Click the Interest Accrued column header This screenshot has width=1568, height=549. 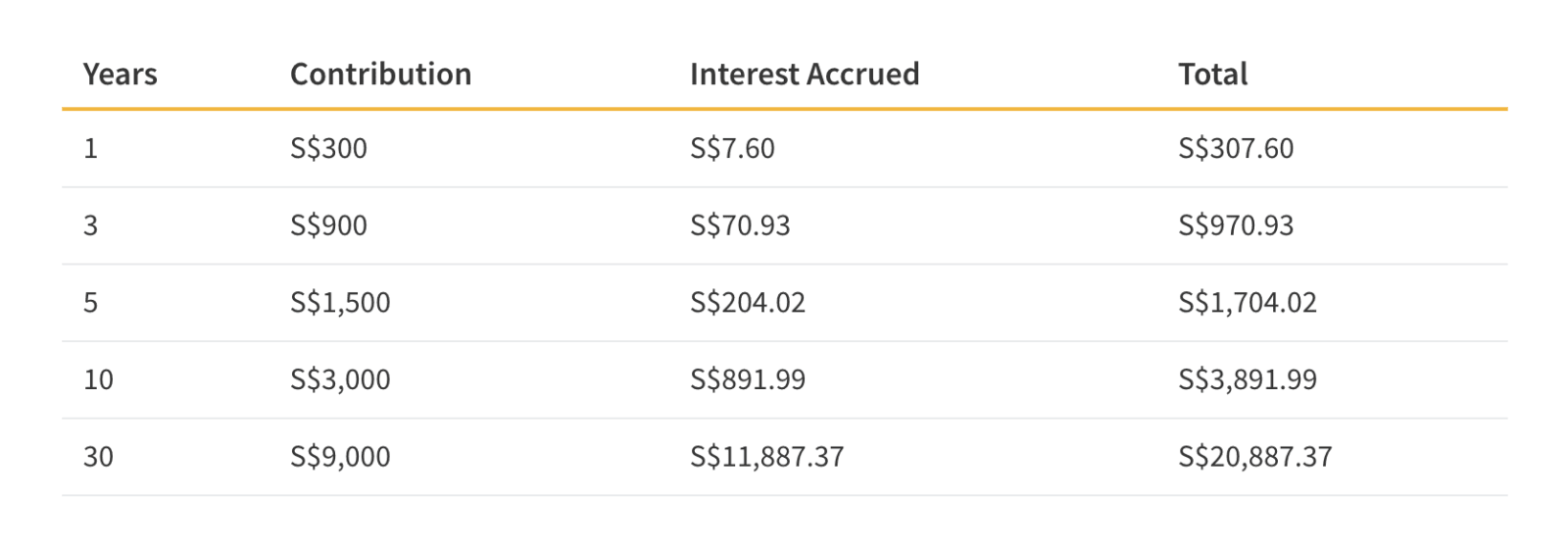[804, 75]
